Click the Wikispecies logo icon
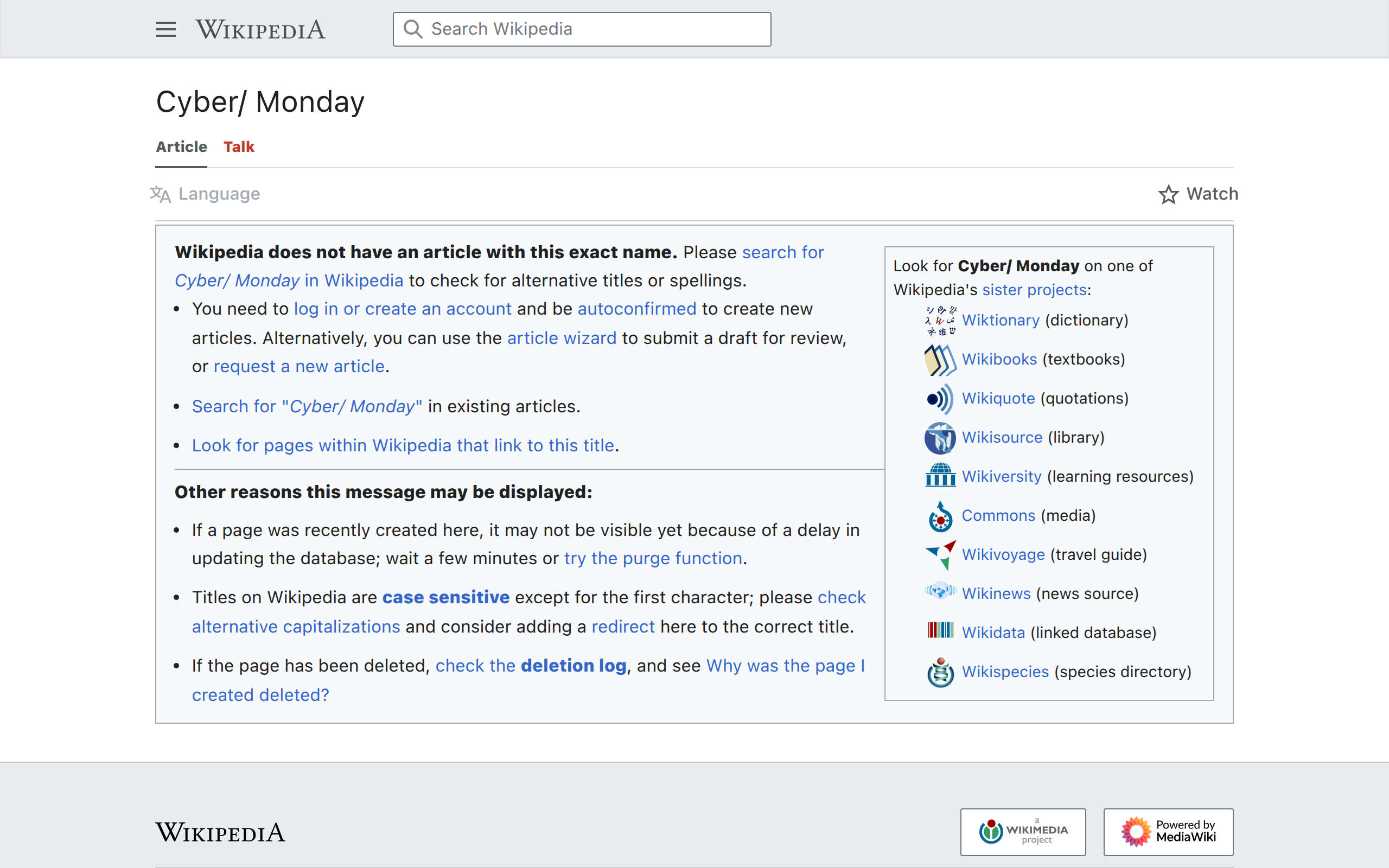Screen dimensions: 1389x868 940,672
